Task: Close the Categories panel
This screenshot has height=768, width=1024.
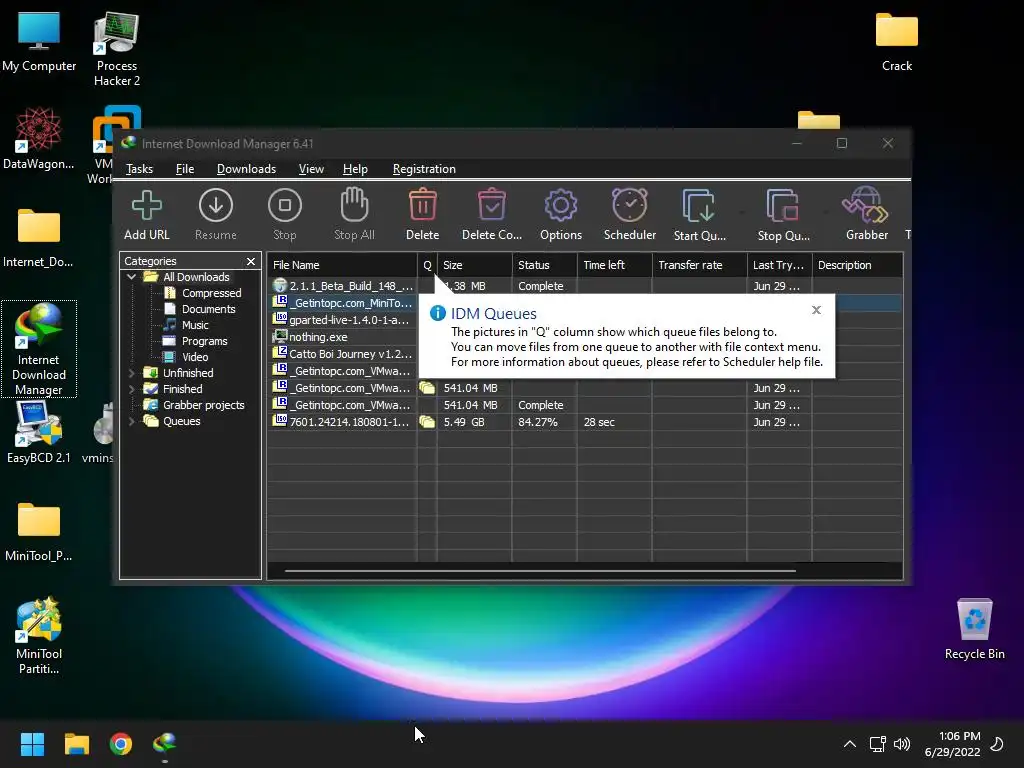Action: [x=251, y=261]
